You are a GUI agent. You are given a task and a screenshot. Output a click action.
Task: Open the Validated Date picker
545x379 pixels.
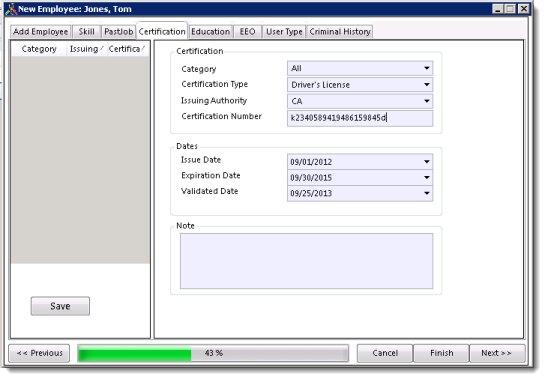coord(360,193)
